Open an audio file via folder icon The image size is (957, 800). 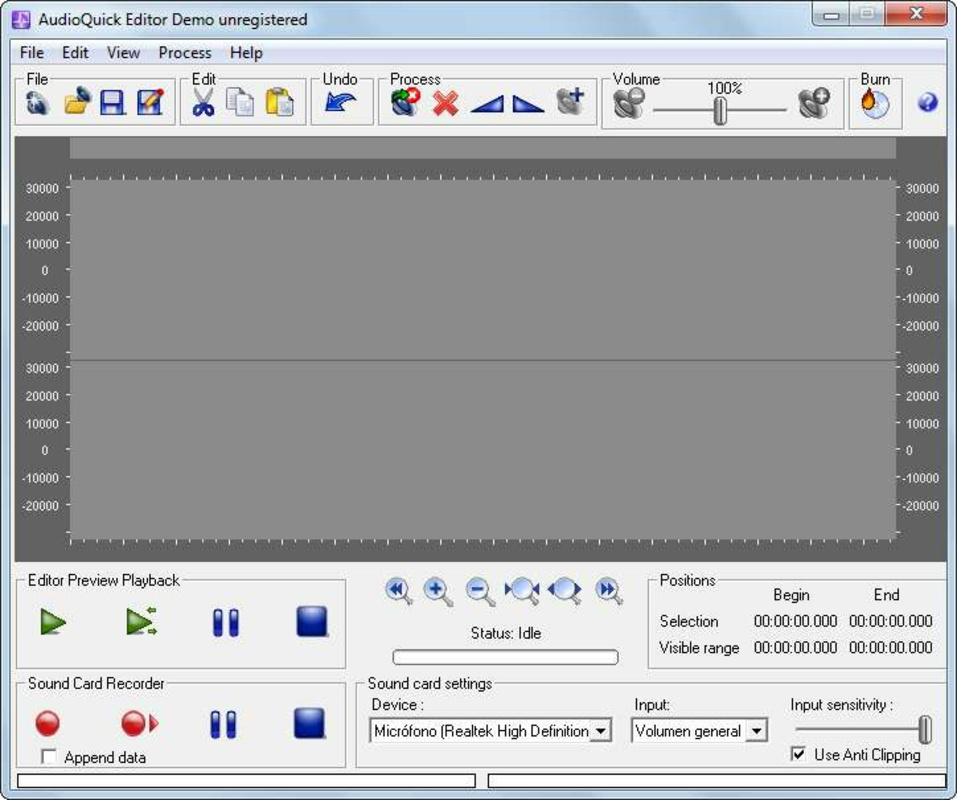tap(77, 101)
